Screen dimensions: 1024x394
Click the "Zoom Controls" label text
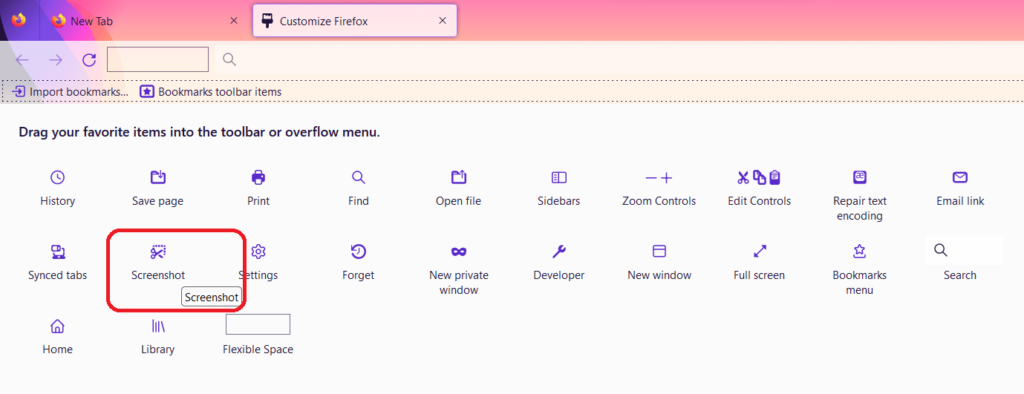point(659,201)
